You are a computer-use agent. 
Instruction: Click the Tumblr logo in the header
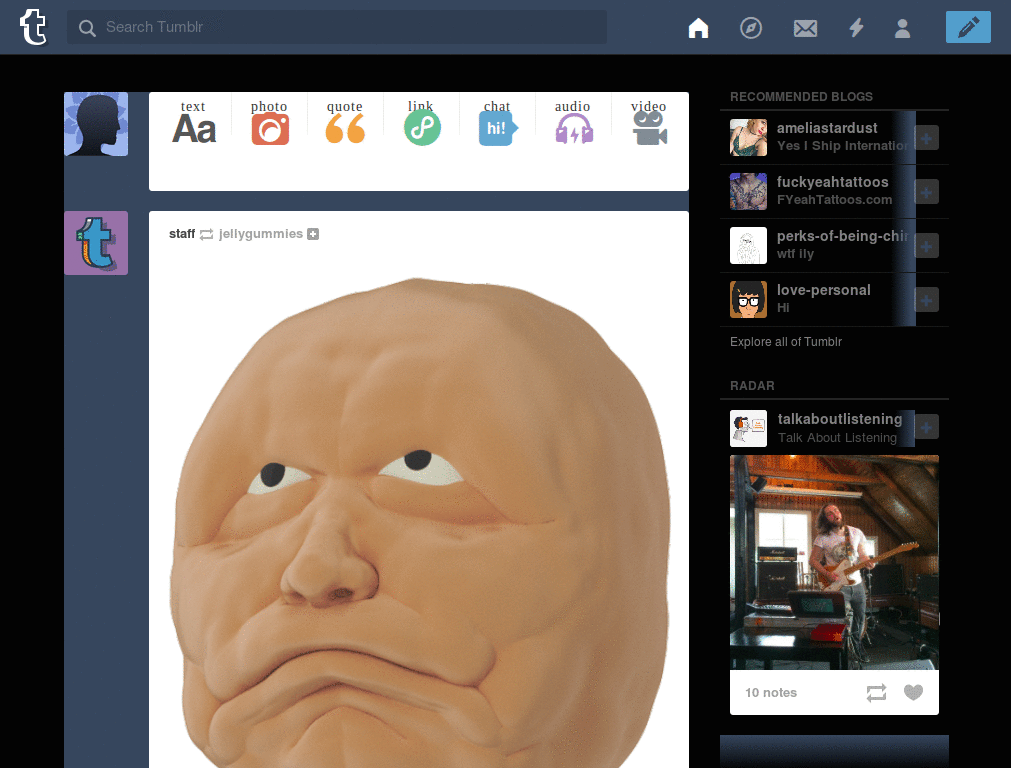33,27
